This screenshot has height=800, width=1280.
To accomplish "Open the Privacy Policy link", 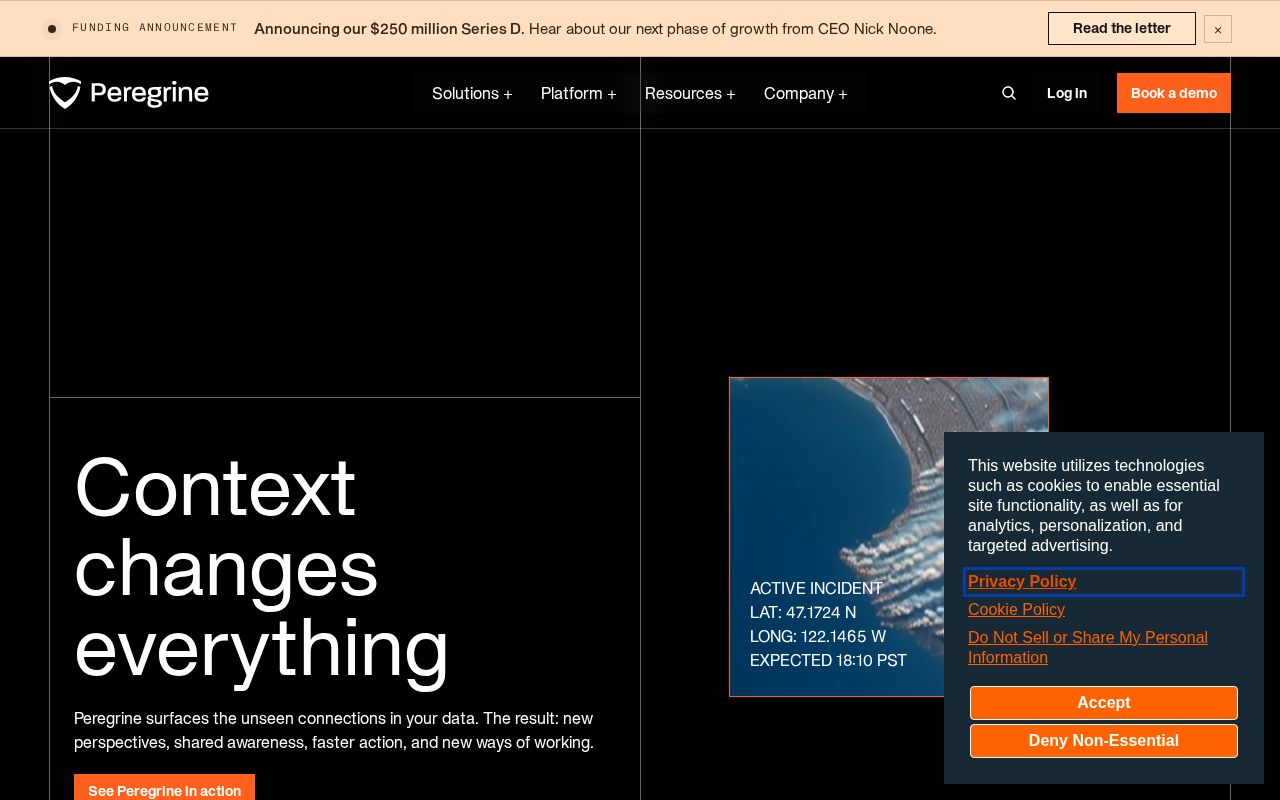I will pos(1022,581).
